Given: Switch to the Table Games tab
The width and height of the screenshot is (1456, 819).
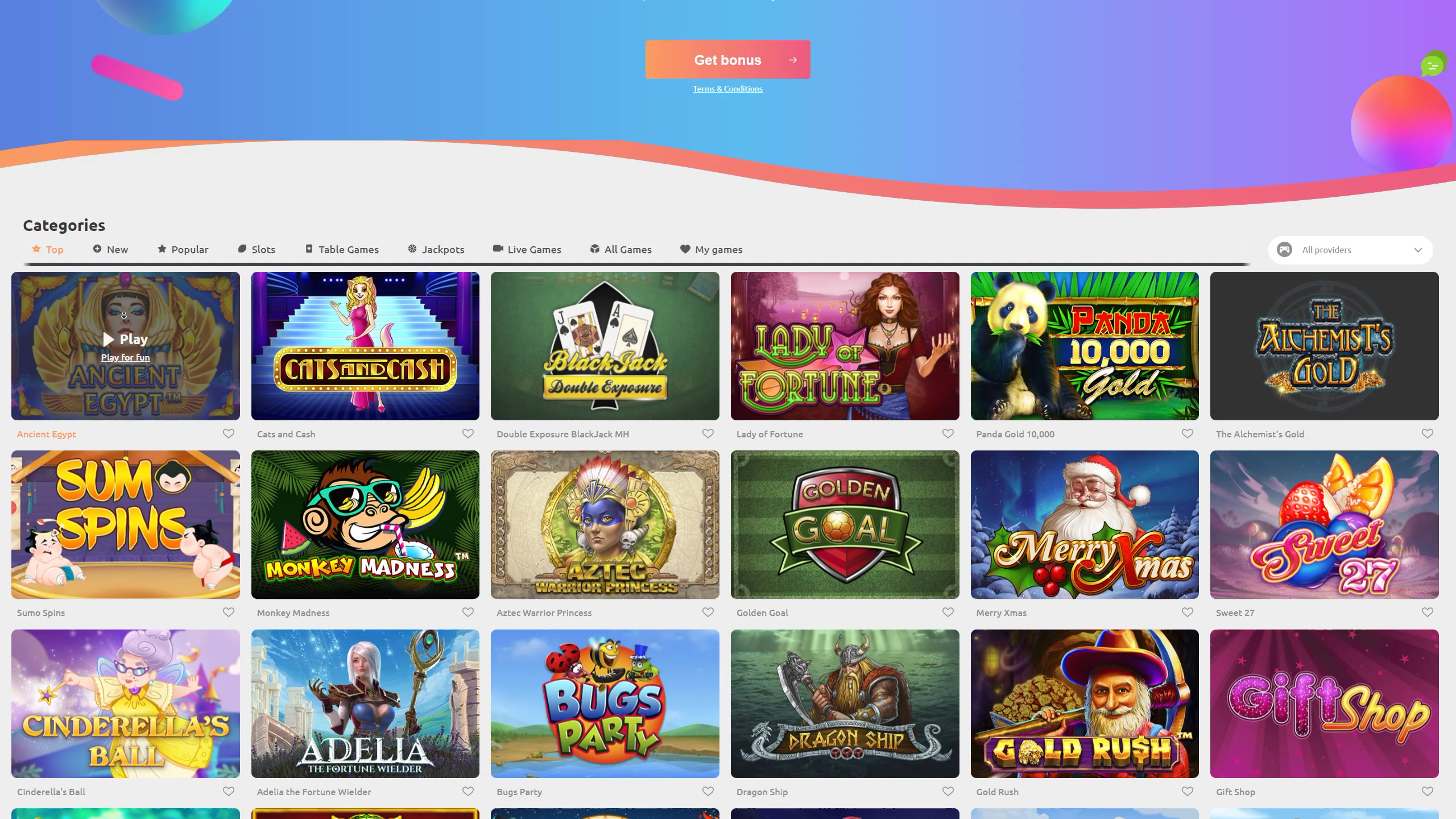Looking at the screenshot, I should point(342,249).
